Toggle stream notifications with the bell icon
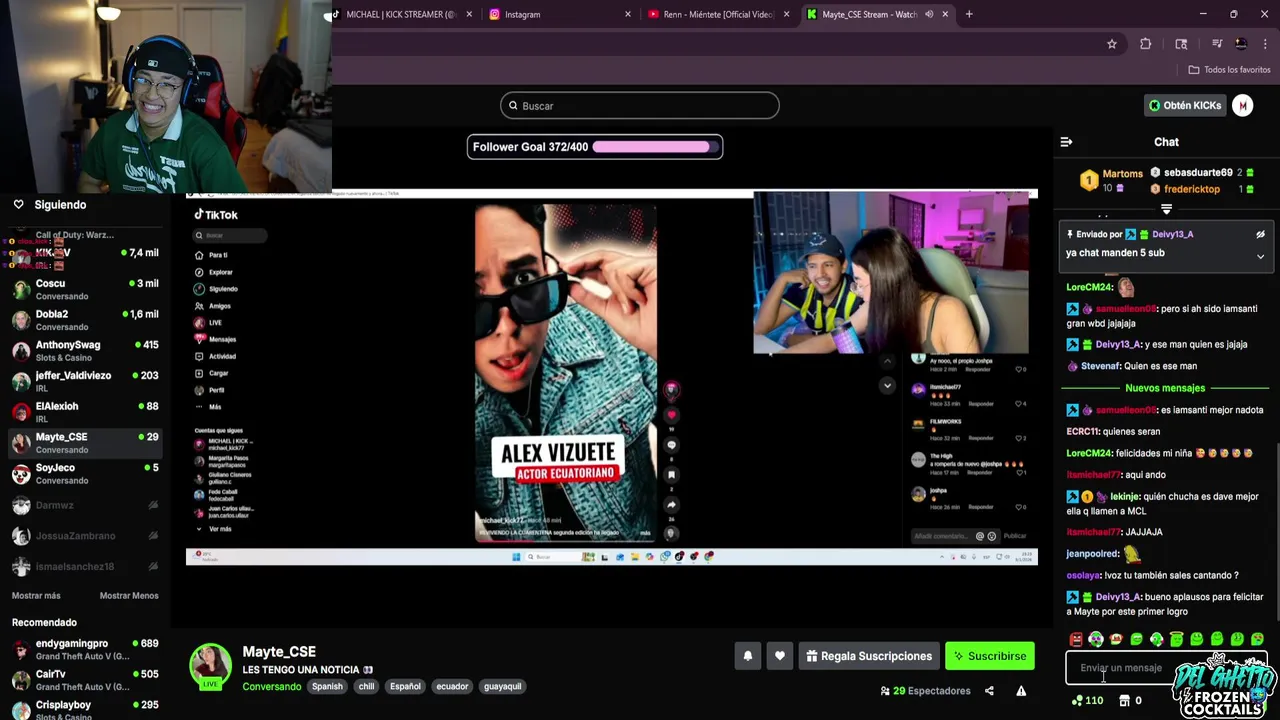This screenshot has width=1280, height=720. (747, 656)
